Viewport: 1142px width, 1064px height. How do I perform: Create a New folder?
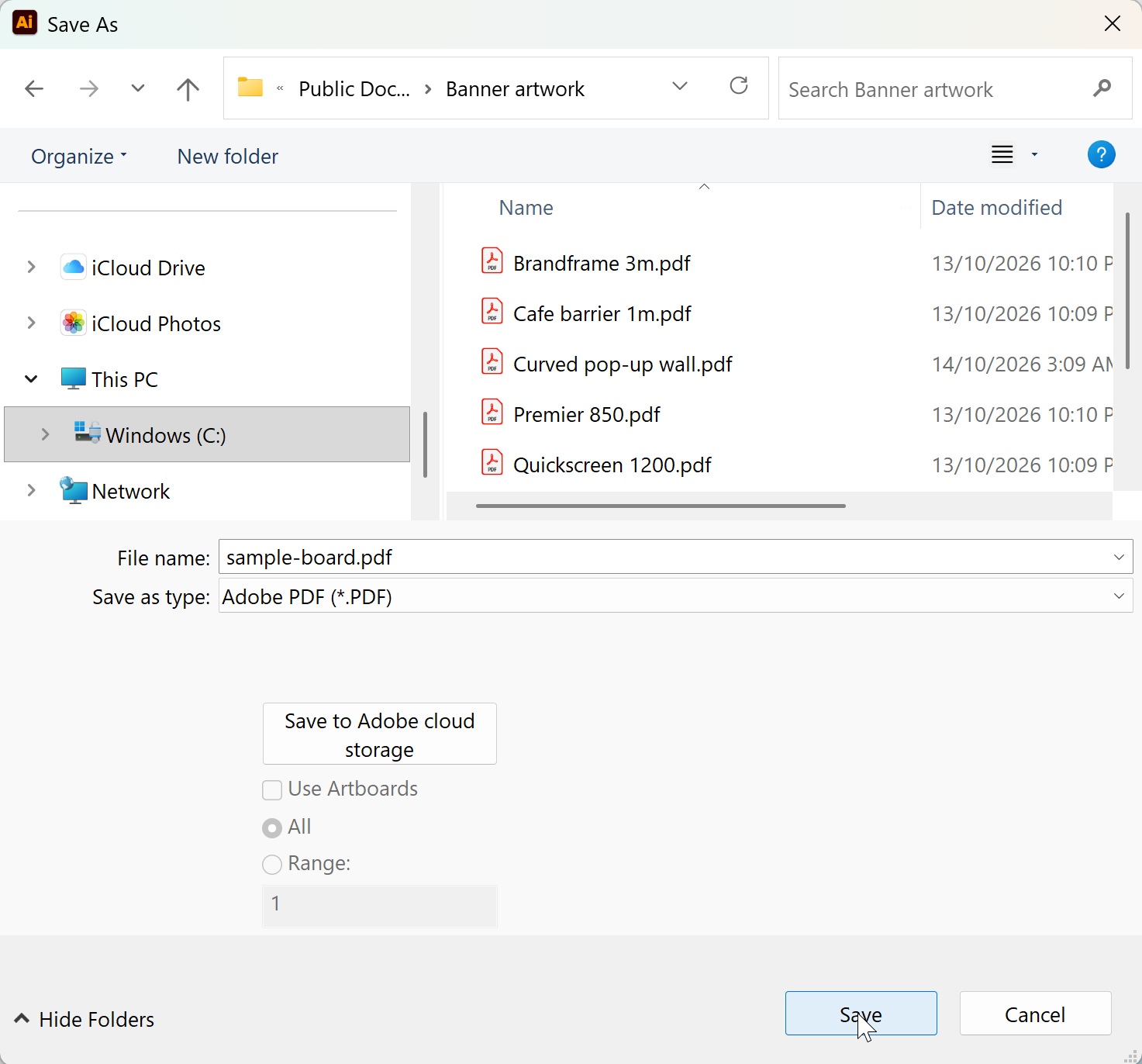228,157
